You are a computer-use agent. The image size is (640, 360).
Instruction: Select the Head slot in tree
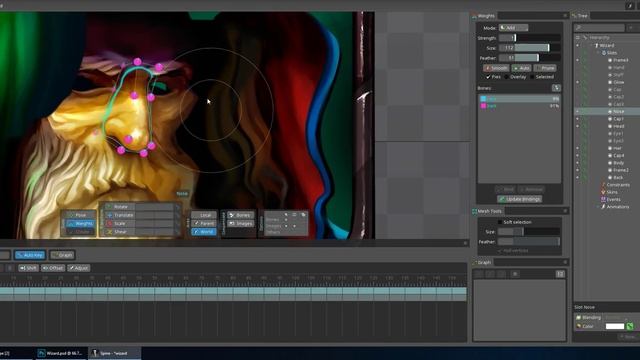pos(618,126)
